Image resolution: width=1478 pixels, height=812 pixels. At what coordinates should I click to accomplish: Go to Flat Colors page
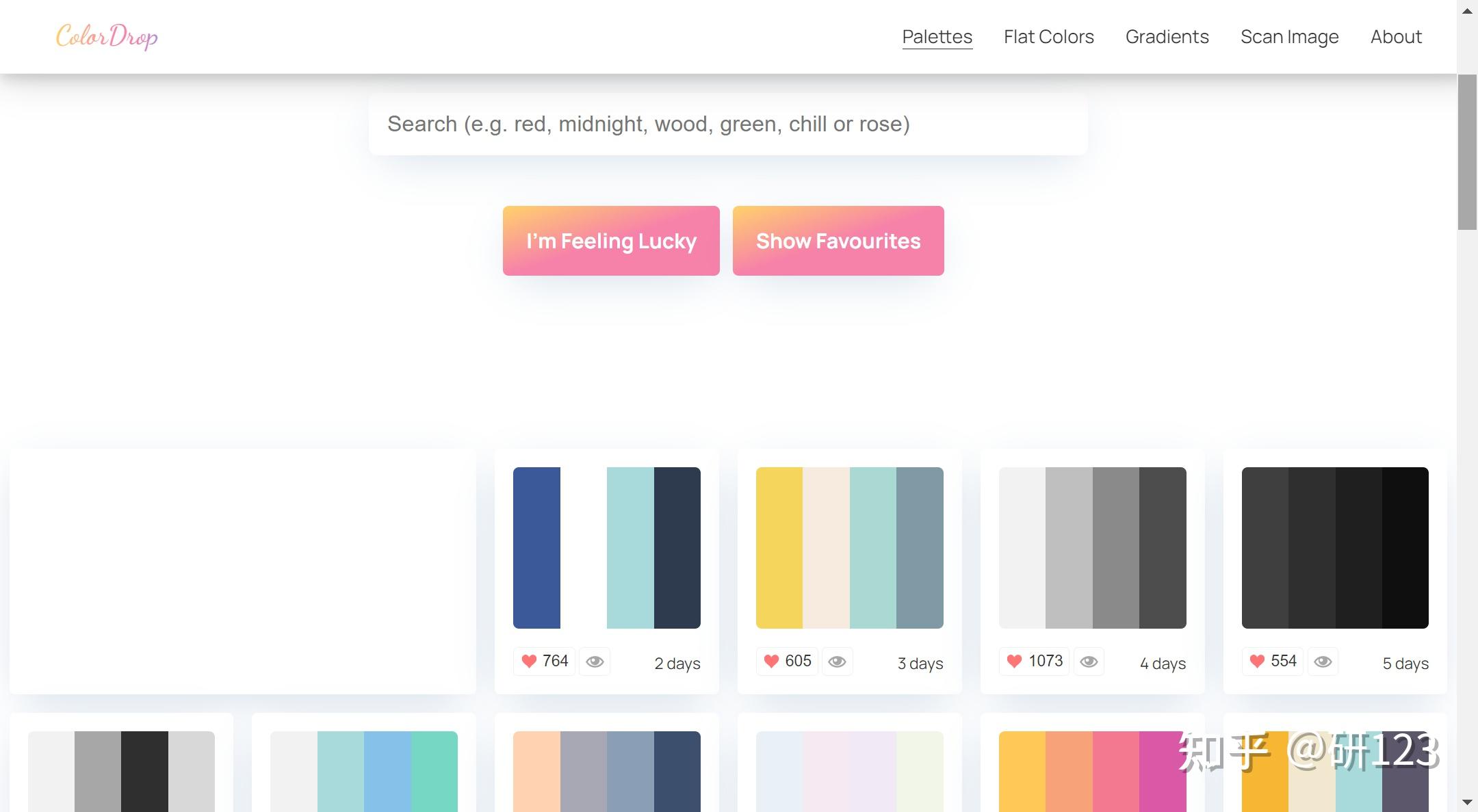1049,37
